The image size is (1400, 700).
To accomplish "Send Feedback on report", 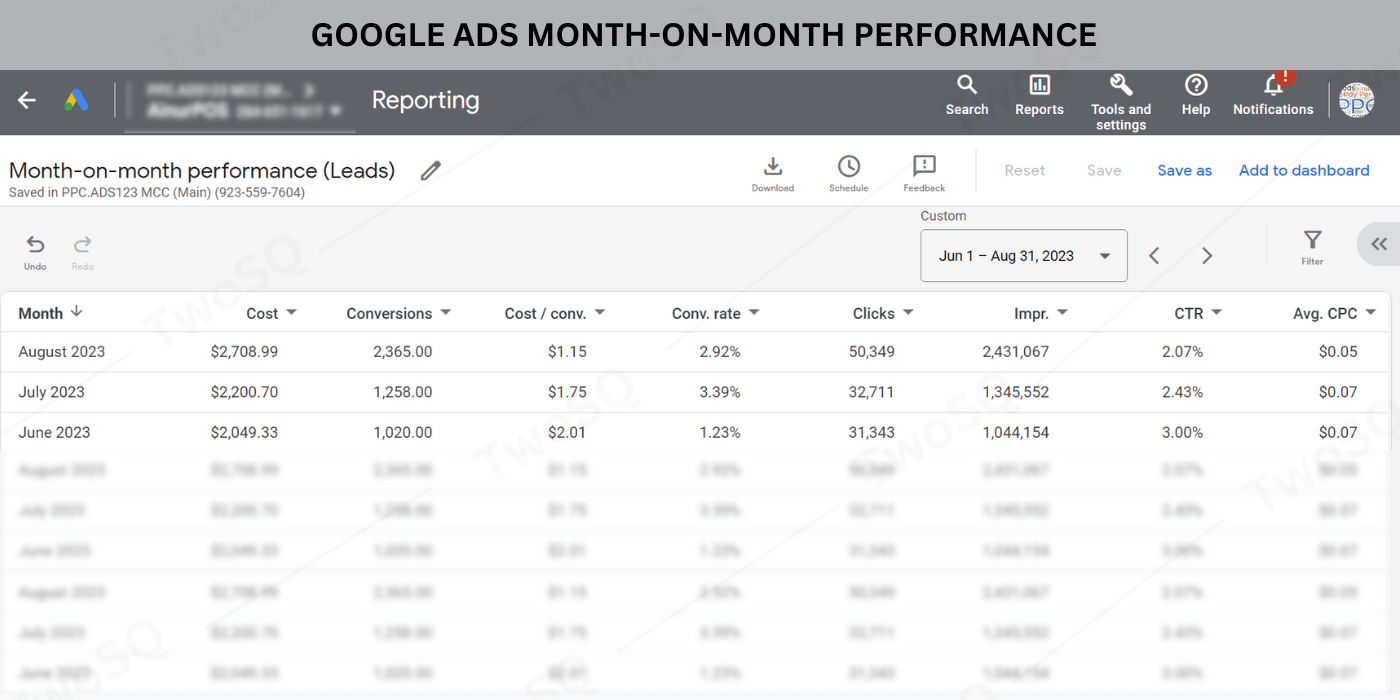I will coord(924,173).
